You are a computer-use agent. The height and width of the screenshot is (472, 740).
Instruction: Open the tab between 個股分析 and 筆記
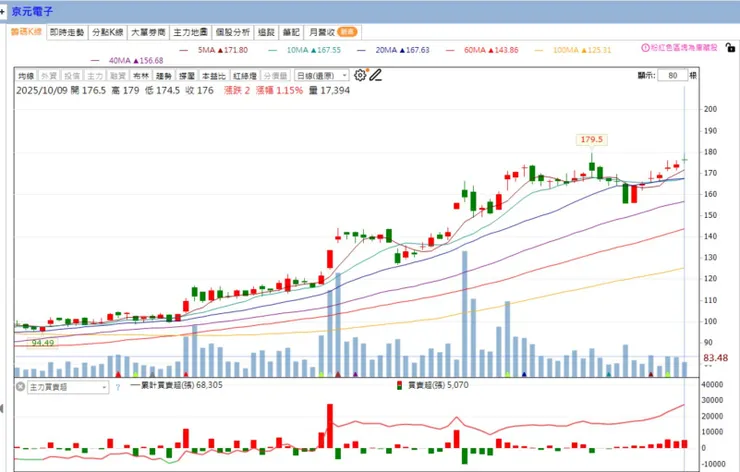266,32
